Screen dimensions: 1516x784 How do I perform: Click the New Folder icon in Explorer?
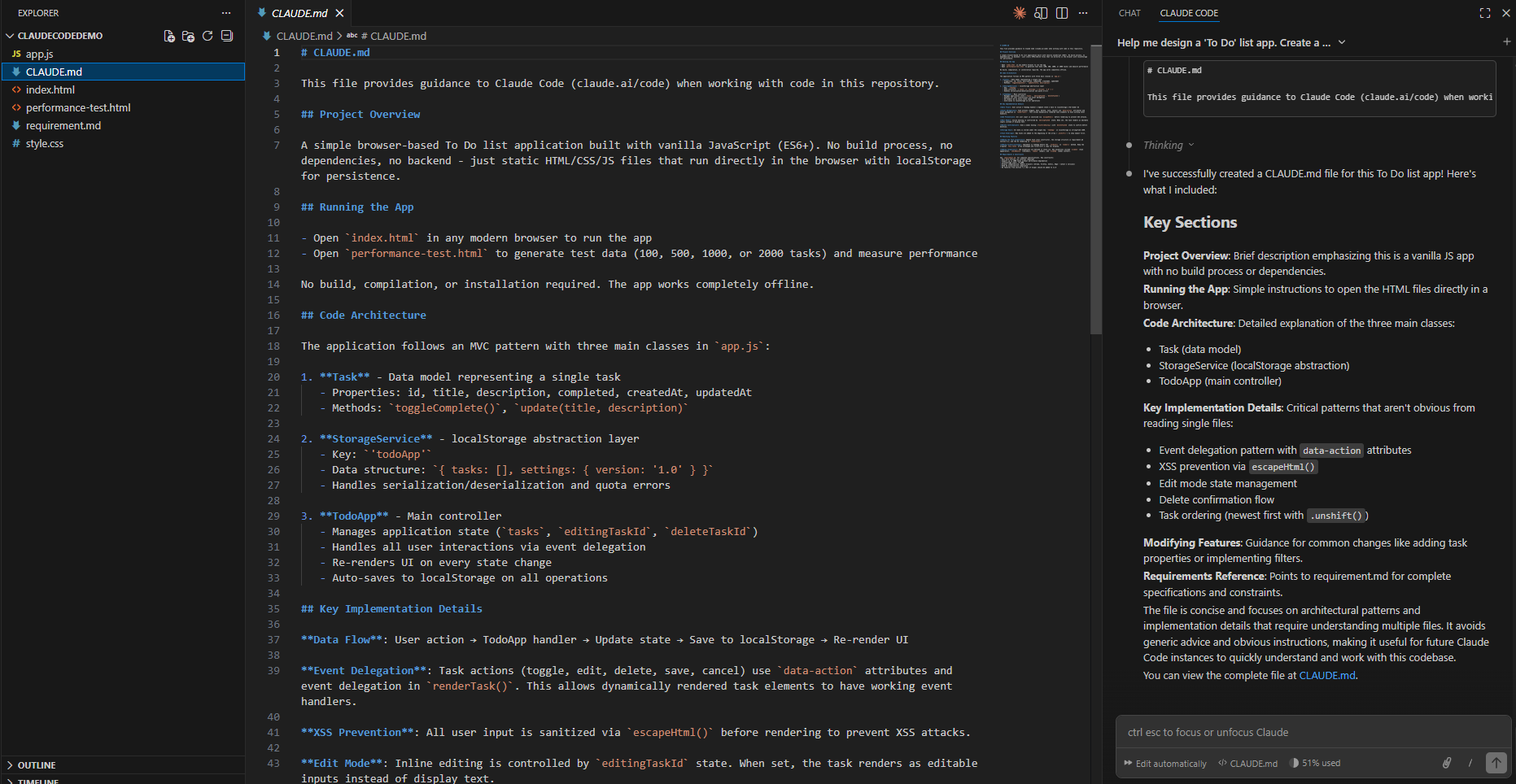[188, 36]
